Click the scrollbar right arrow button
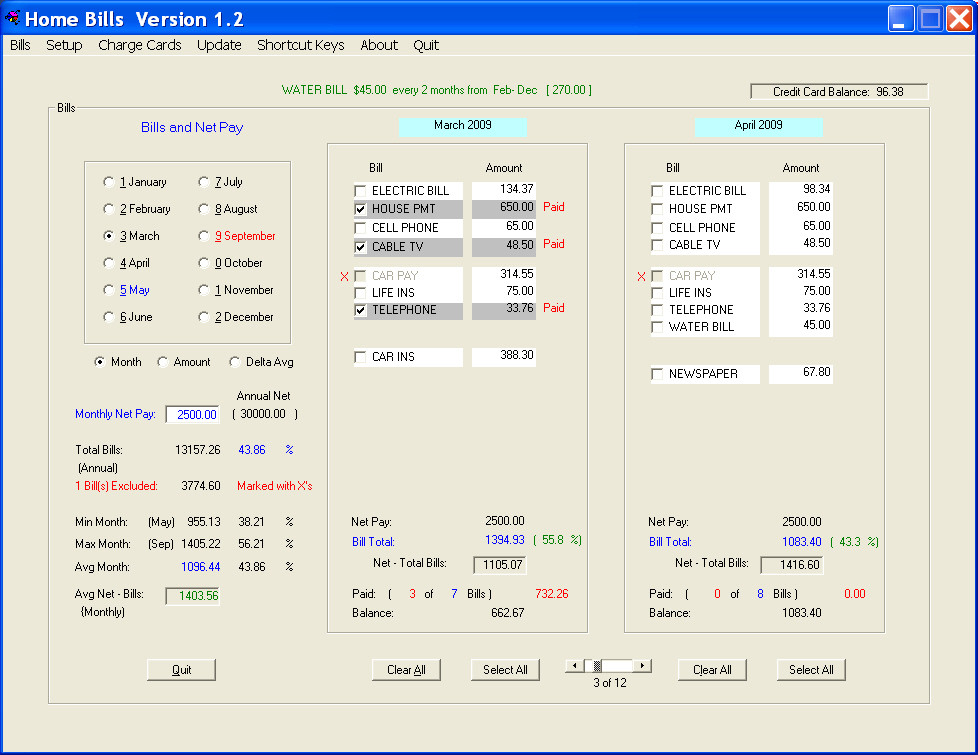The image size is (978, 755). (x=643, y=666)
